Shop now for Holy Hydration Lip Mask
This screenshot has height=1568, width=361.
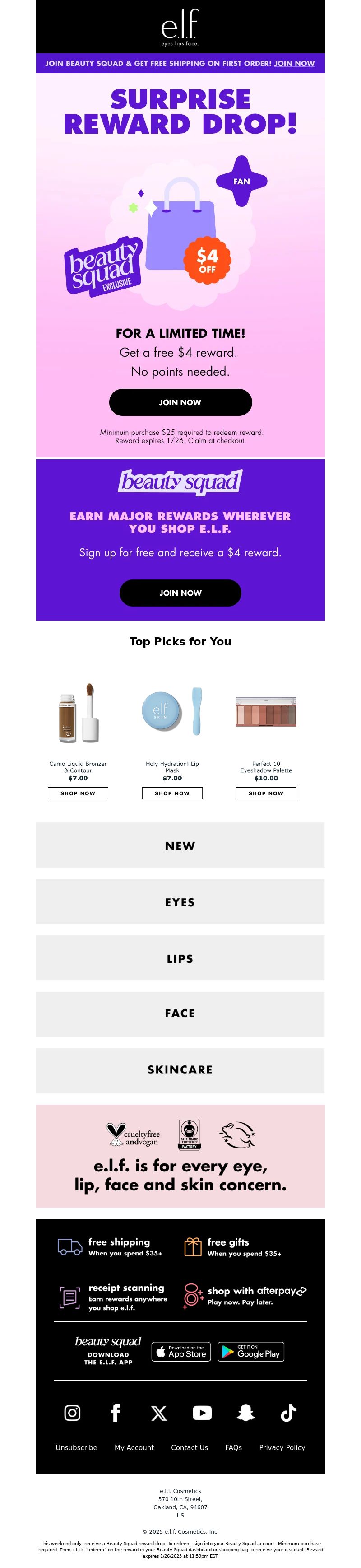(x=172, y=793)
